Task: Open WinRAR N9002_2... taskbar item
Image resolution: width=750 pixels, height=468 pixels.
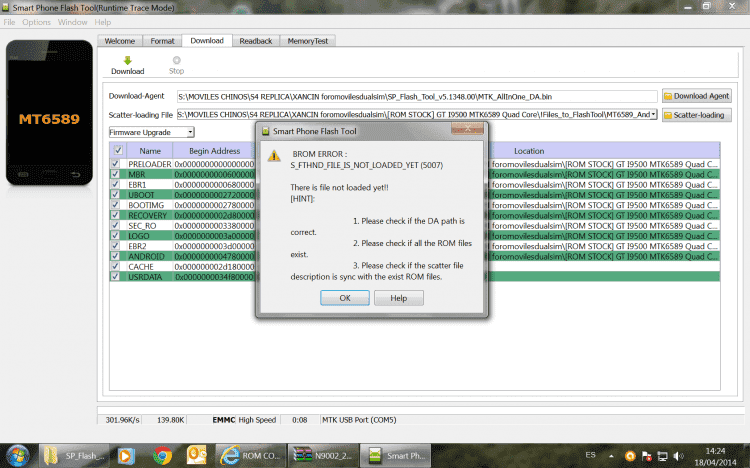Action: tap(323, 456)
